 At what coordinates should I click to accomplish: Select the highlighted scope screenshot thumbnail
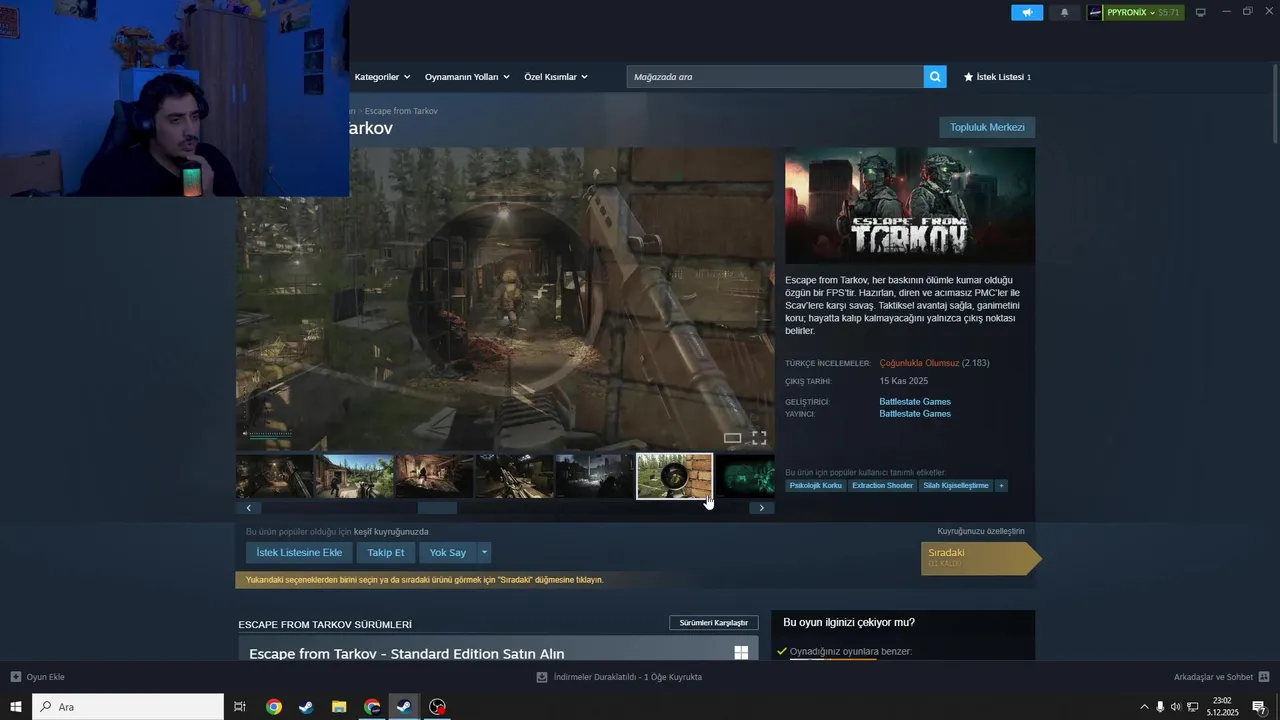point(675,476)
